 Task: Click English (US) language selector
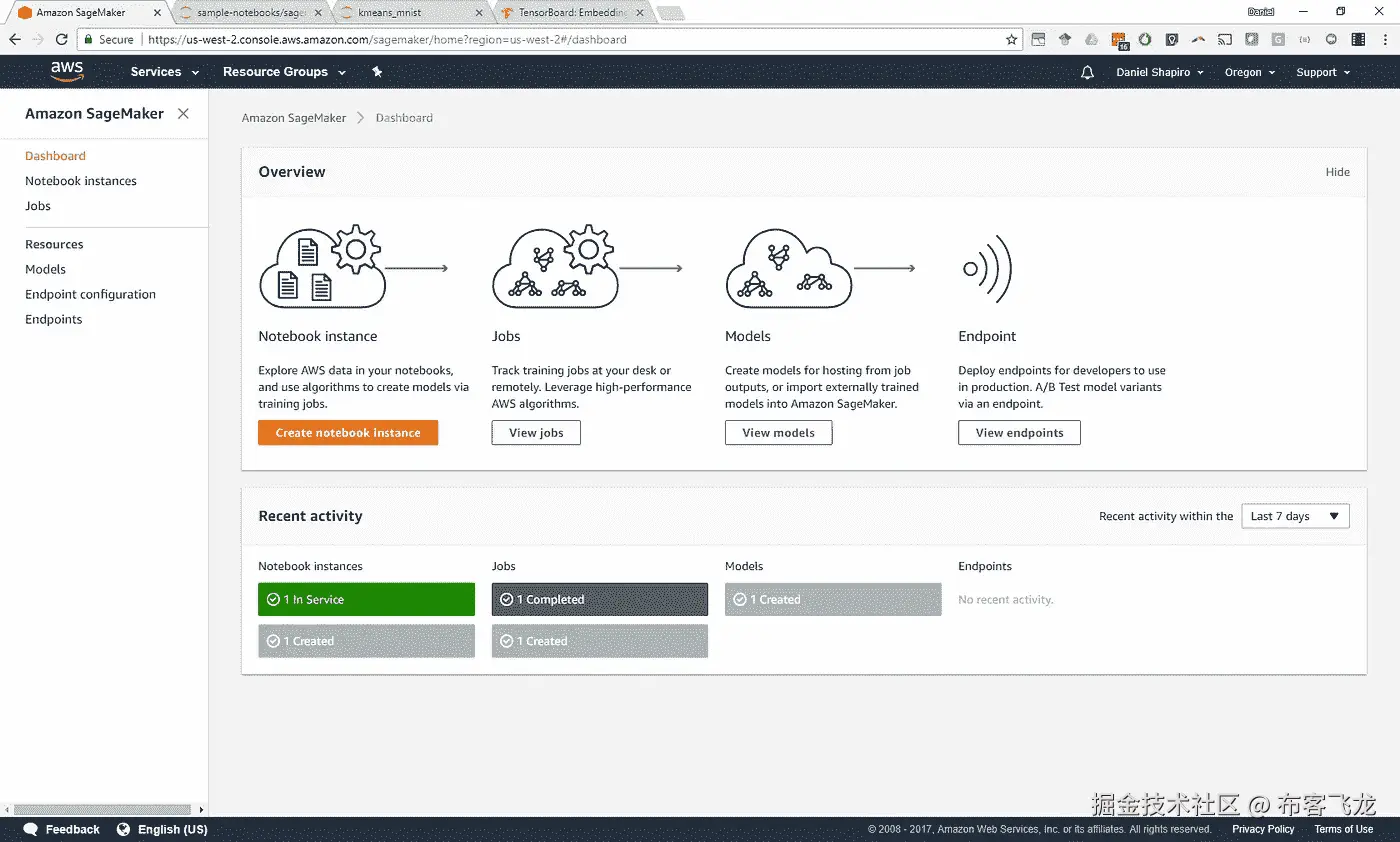tap(172, 829)
